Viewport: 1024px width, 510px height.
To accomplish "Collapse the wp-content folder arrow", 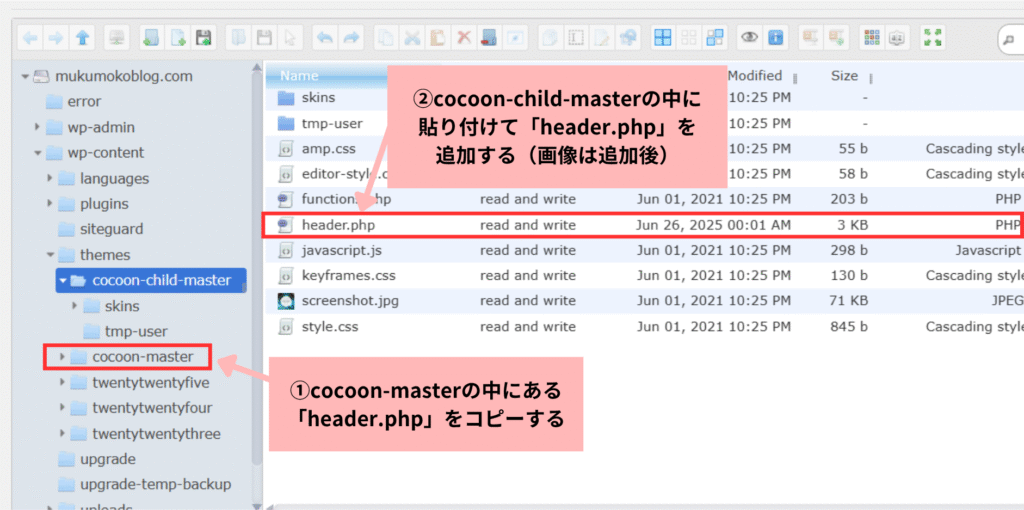I will click(x=37, y=153).
